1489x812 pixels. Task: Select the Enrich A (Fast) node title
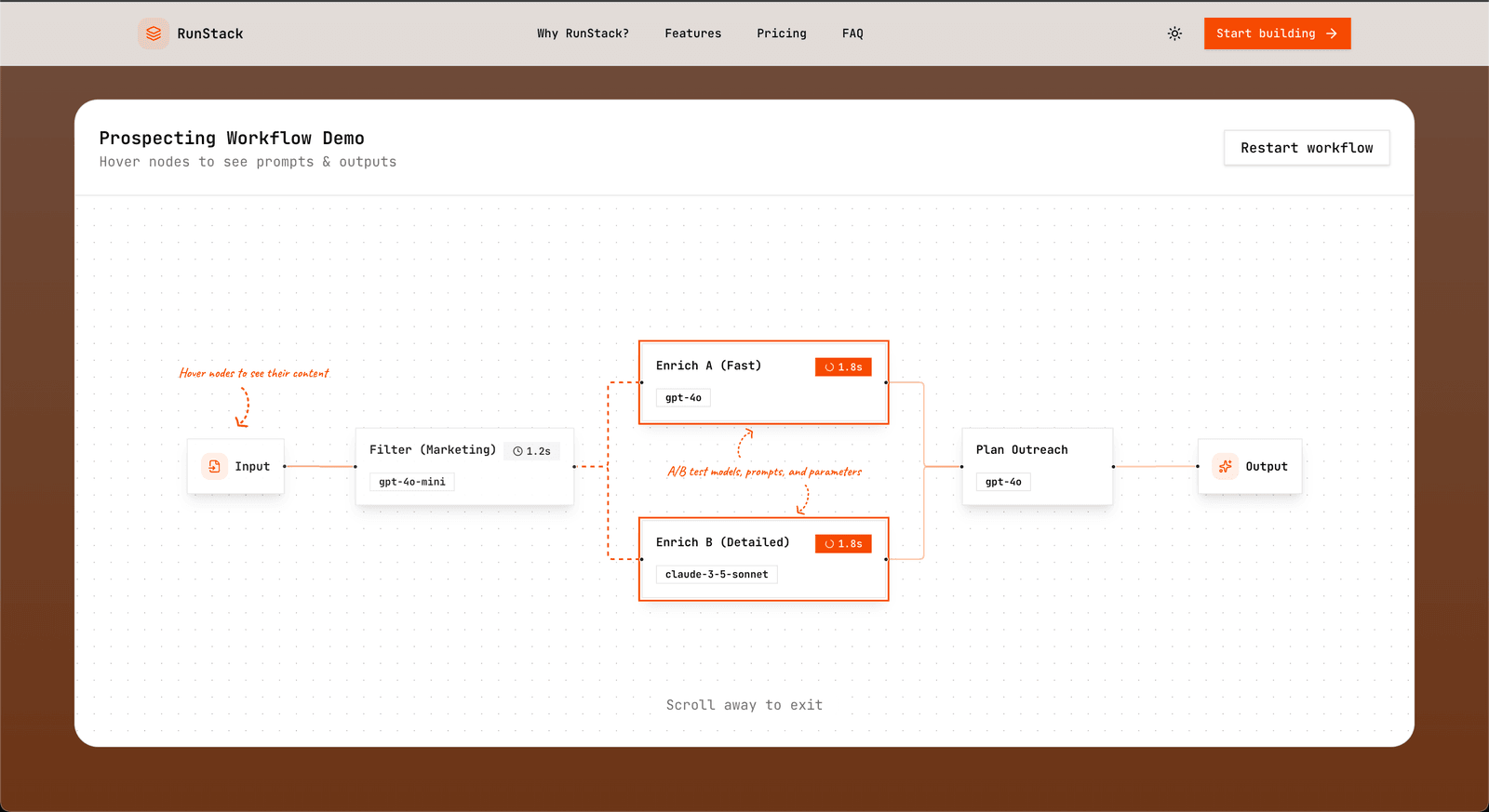point(708,366)
